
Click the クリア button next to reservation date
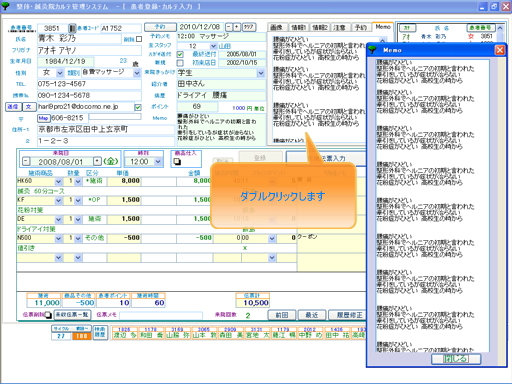point(249,27)
